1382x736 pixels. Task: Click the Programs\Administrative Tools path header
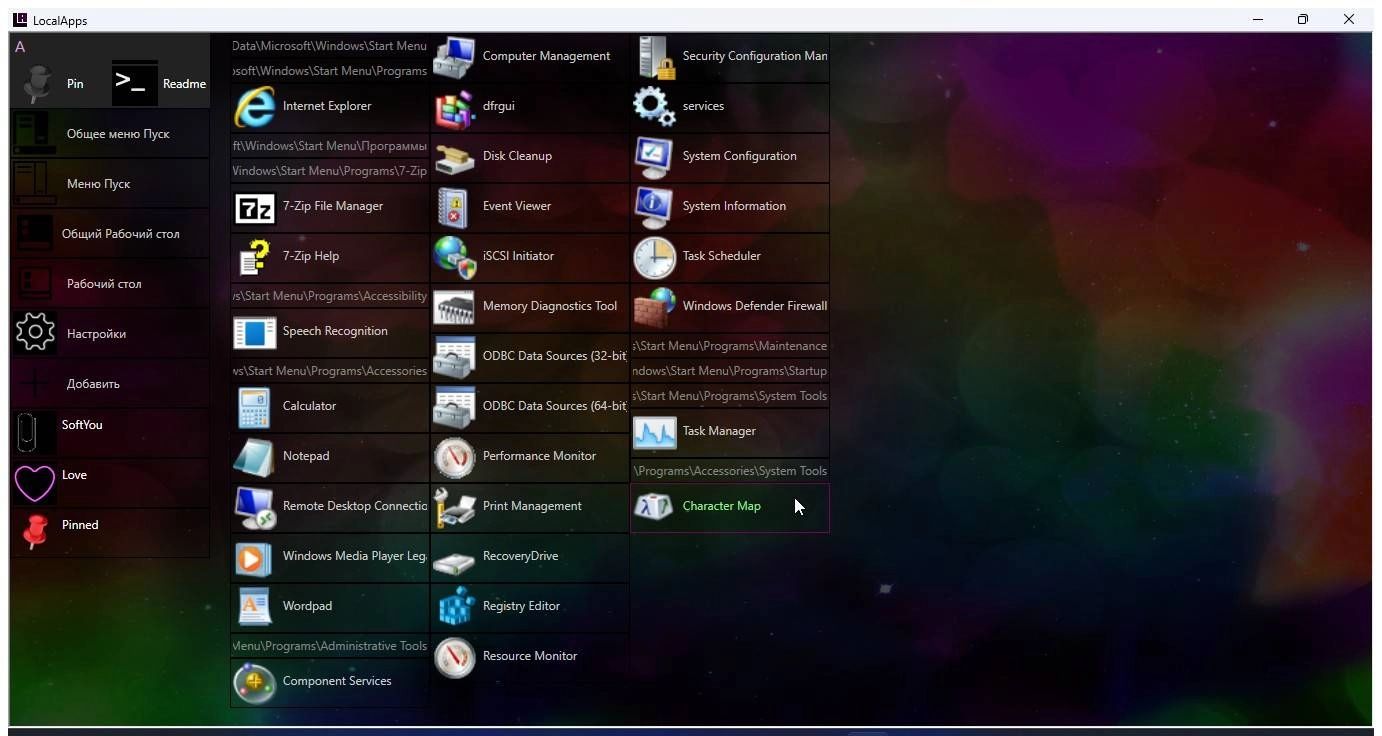[330, 646]
